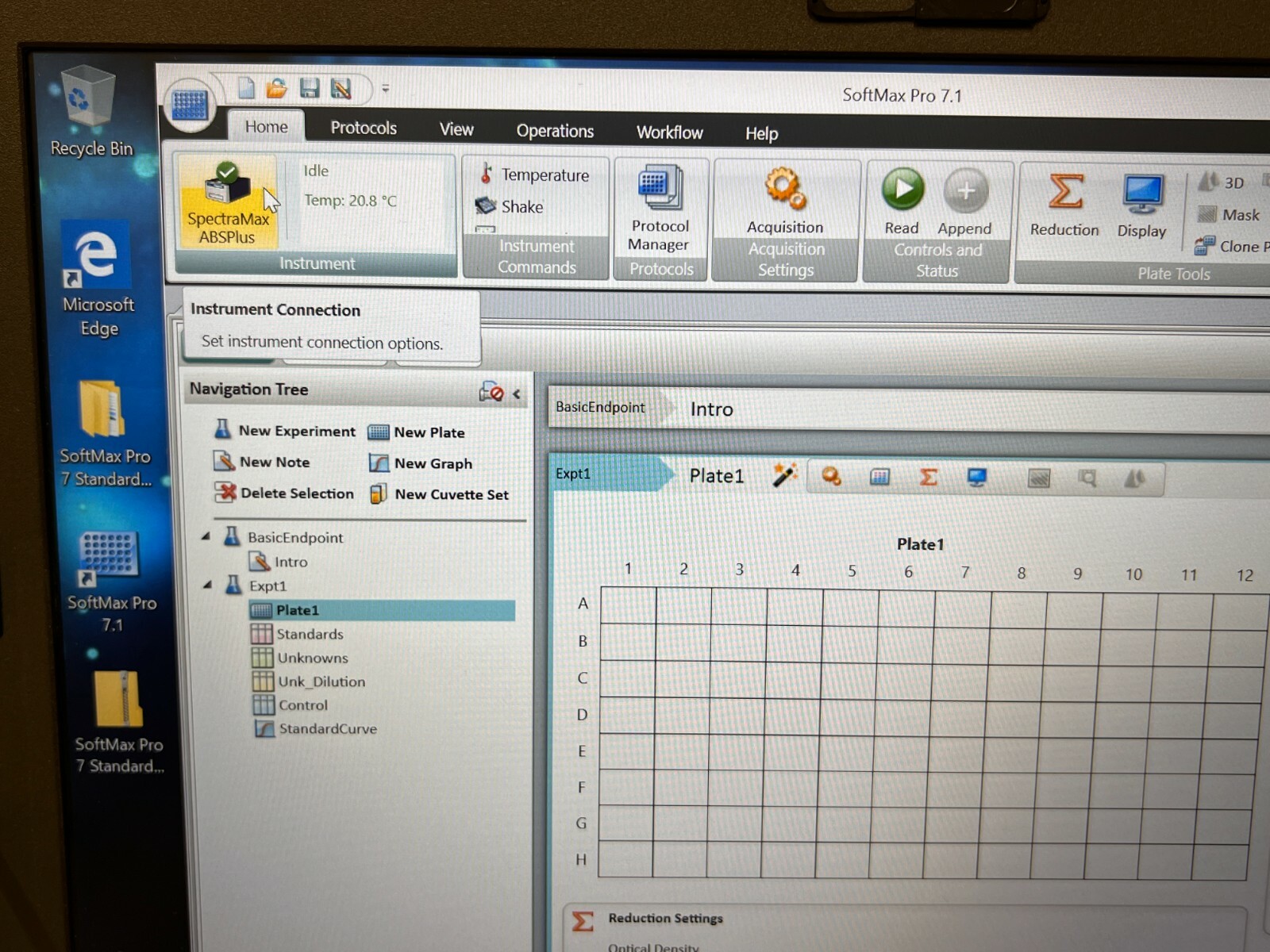
Task: Open the Protocol Manager
Action: tap(659, 209)
